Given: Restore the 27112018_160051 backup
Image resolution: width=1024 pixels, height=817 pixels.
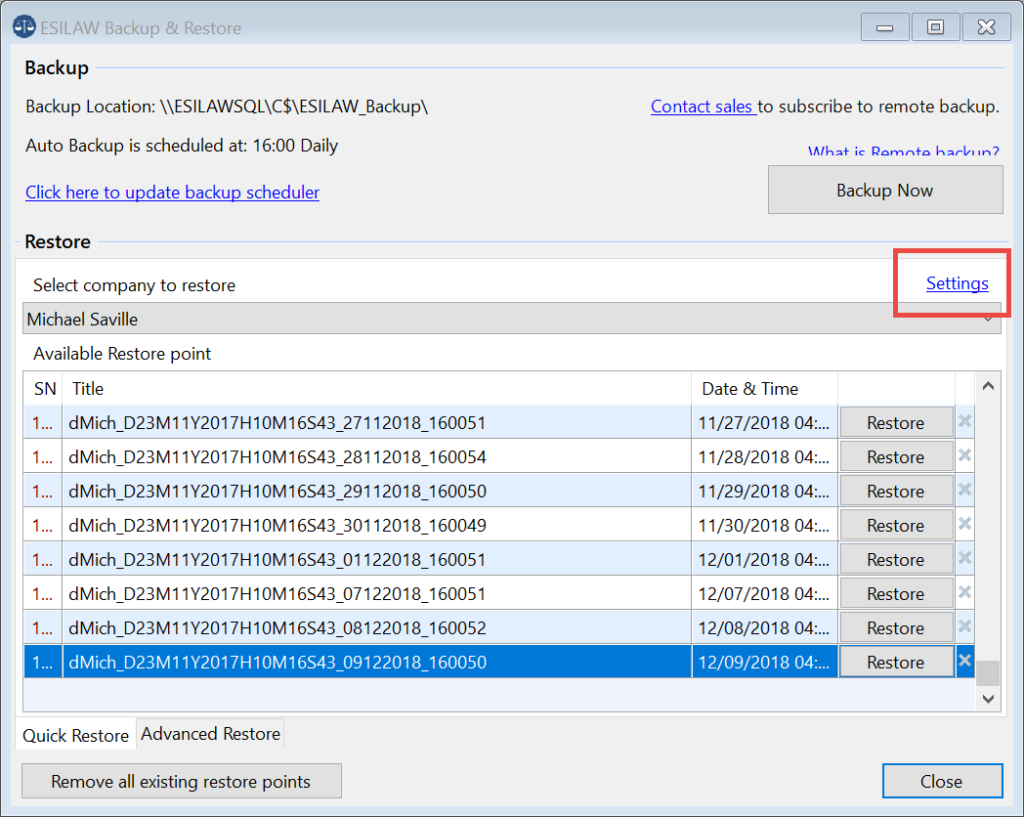Looking at the screenshot, I should 895,423.
